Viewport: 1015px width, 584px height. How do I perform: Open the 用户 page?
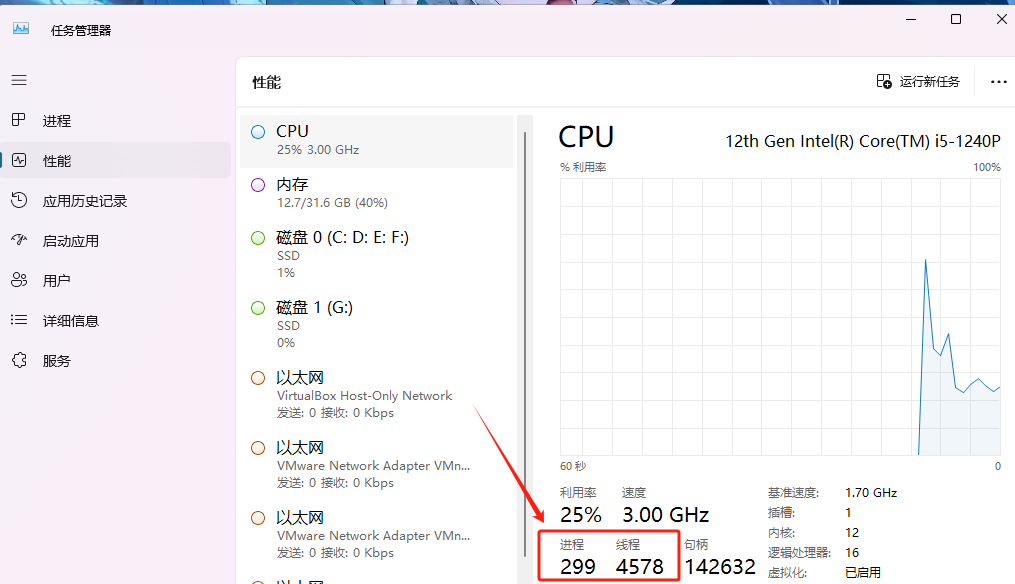coord(115,281)
